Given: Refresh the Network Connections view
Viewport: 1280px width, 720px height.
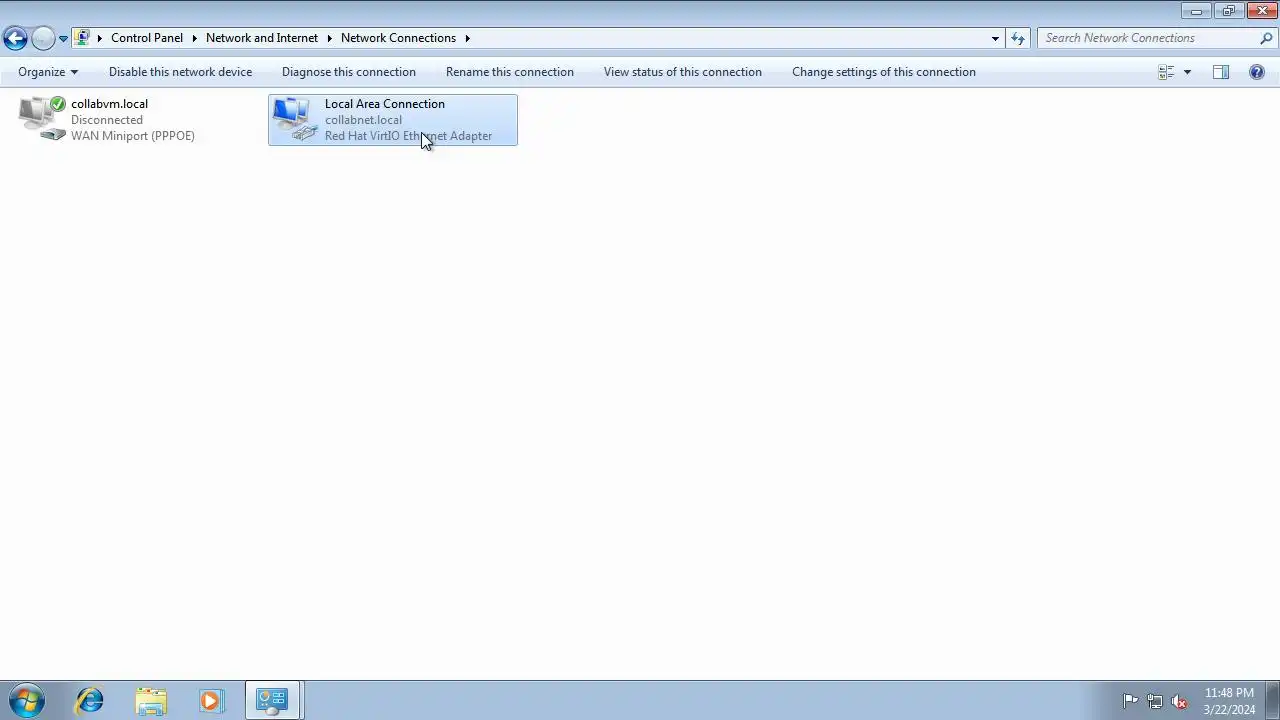Looking at the screenshot, I should coord(1018,38).
